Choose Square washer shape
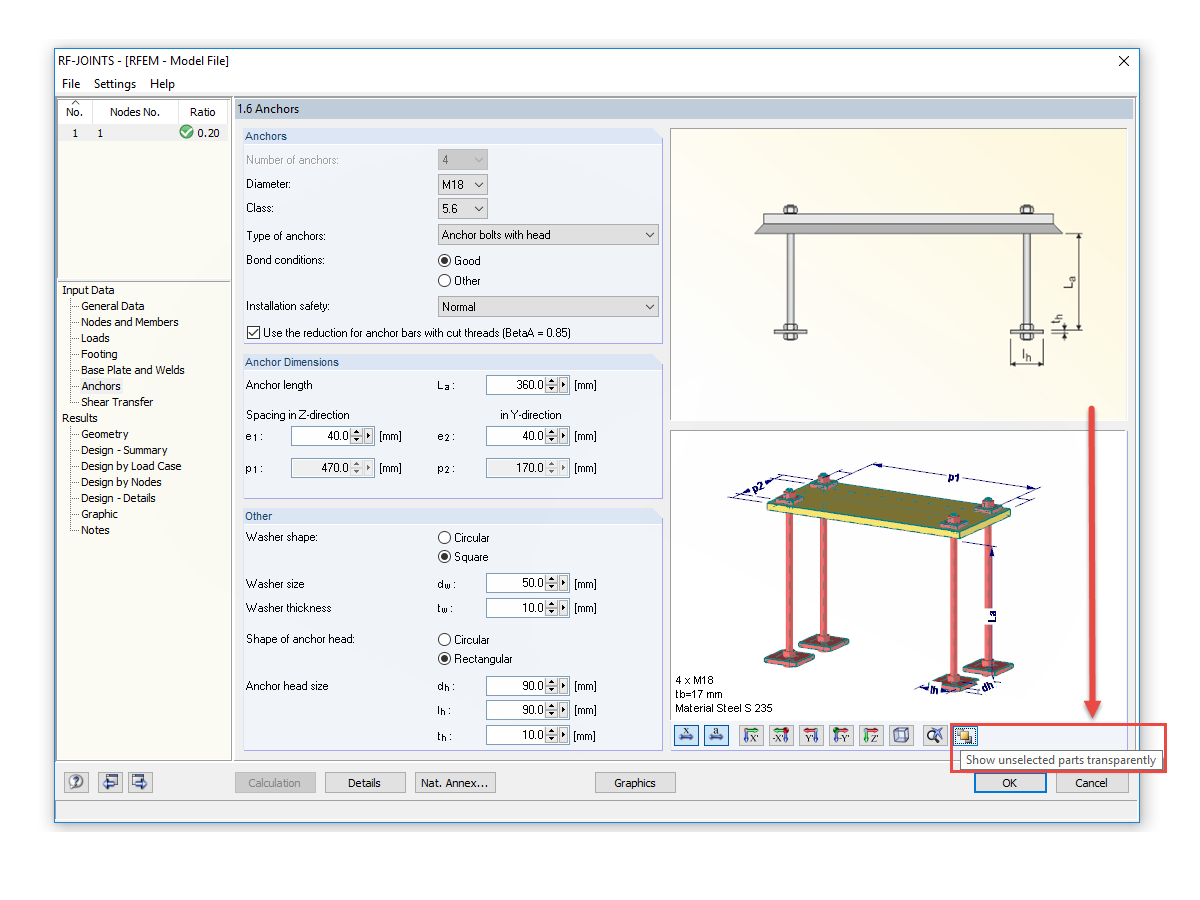Image resolution: width=1200 pixels, height=900 pixels. tap(445, 557)
